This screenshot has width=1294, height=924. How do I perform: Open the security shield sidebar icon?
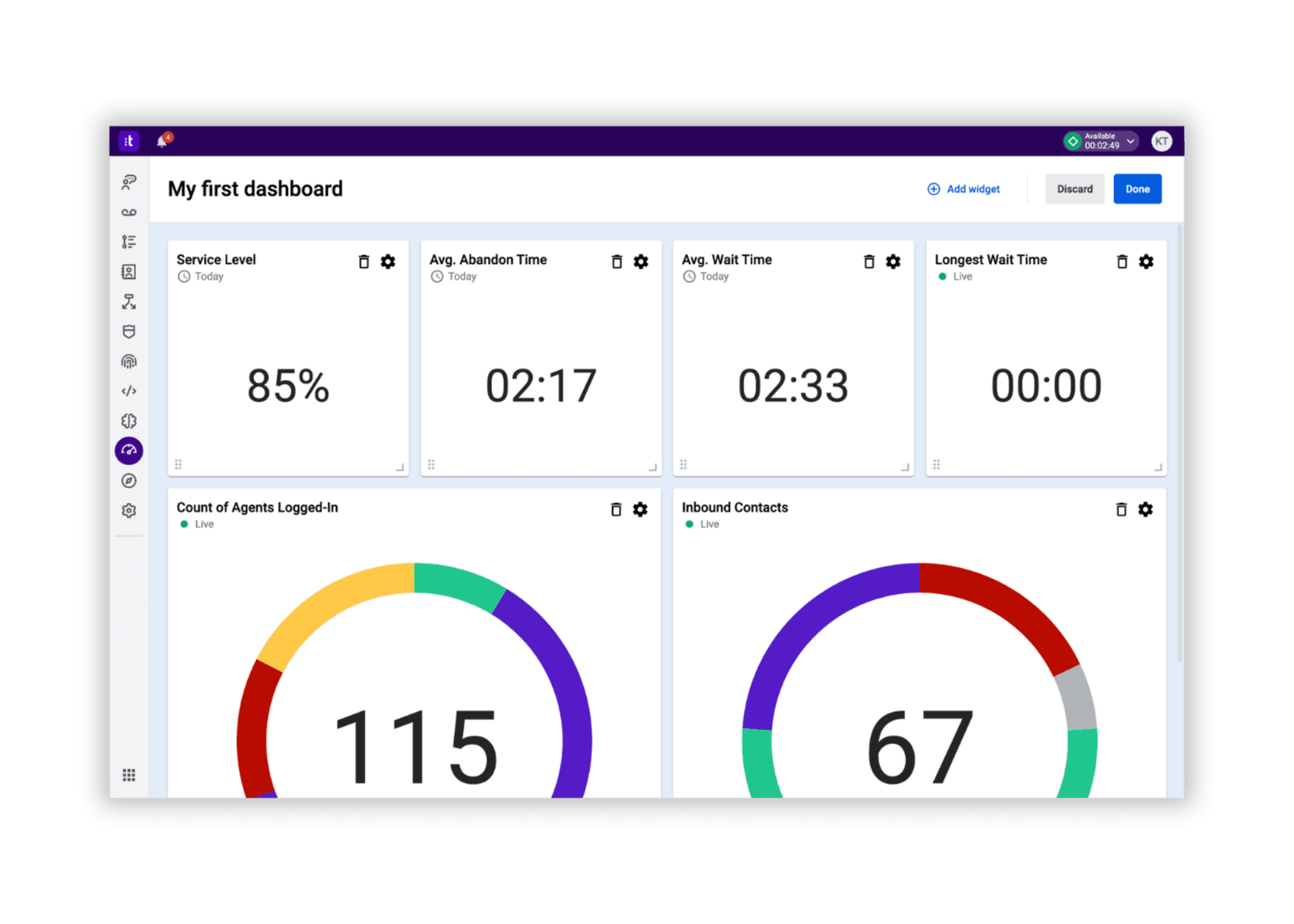[x=128, y=331]
